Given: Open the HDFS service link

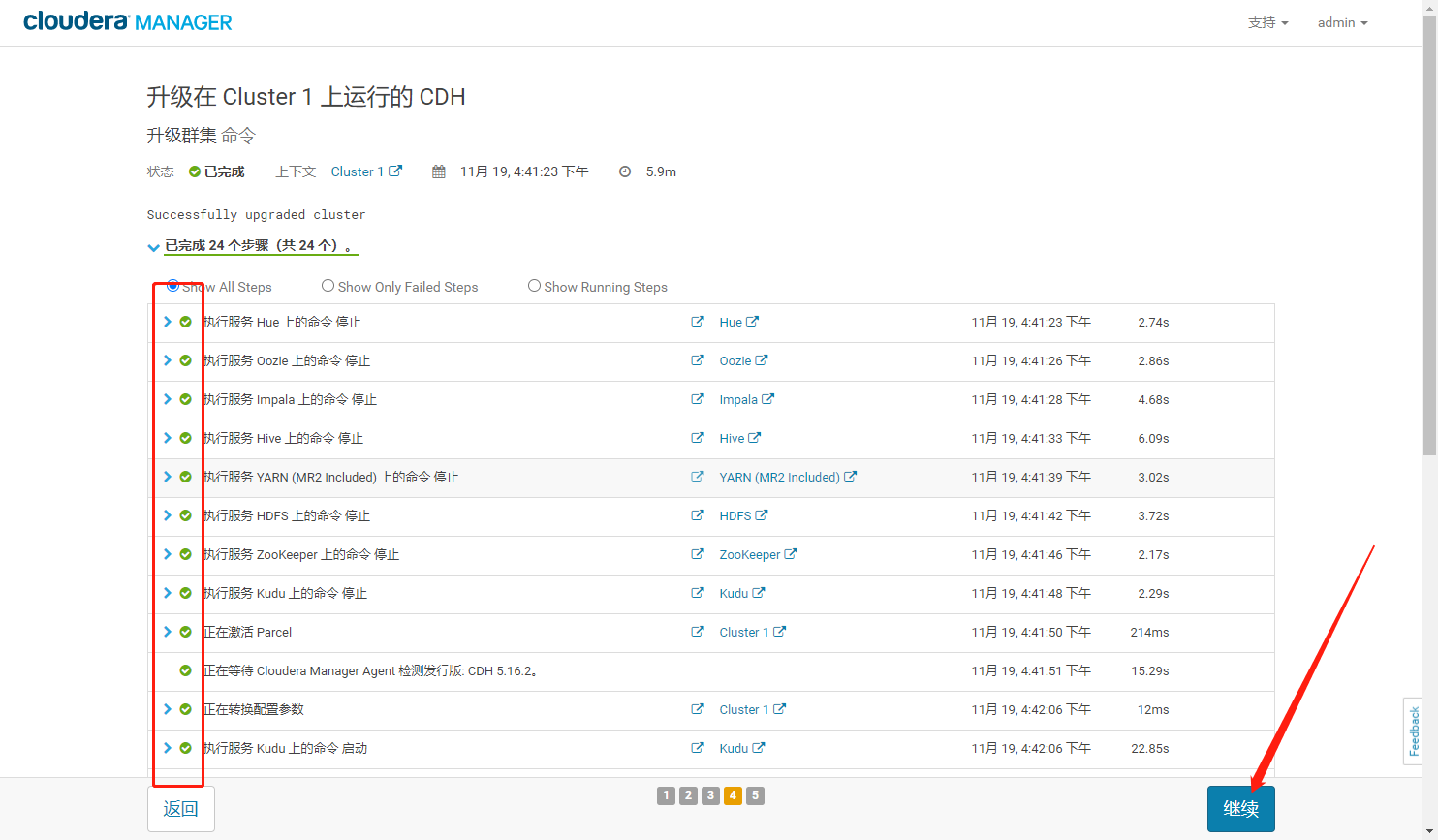Looking at the screenshot, I should click(743, 515).
